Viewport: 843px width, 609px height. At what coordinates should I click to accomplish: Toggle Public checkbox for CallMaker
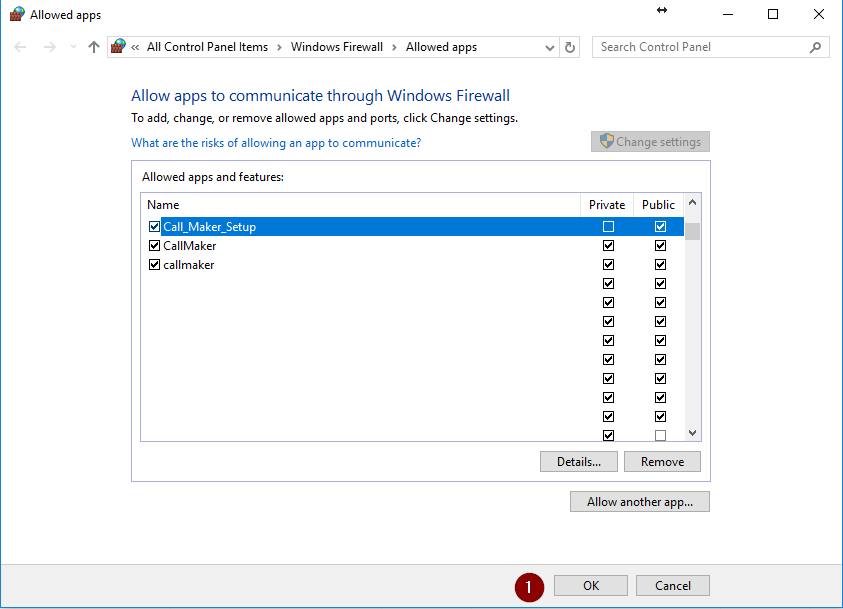tap(660, 246)
